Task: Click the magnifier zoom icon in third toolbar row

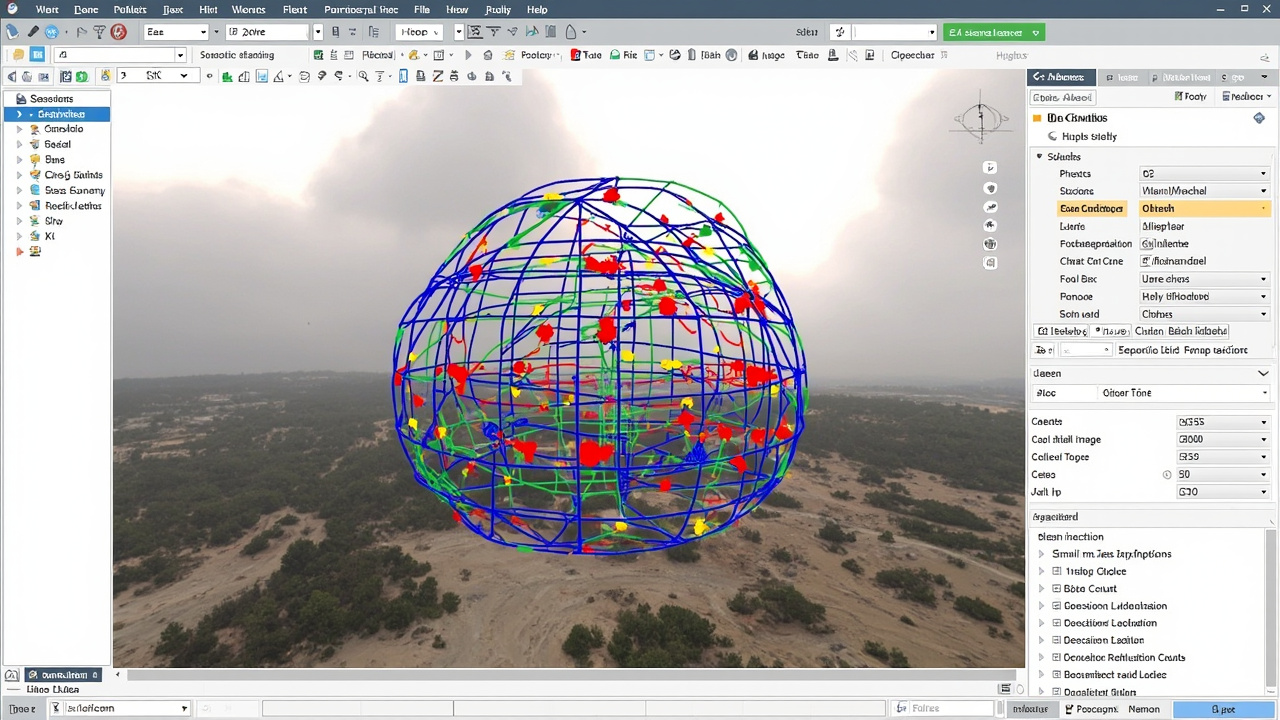Action: 363,76
